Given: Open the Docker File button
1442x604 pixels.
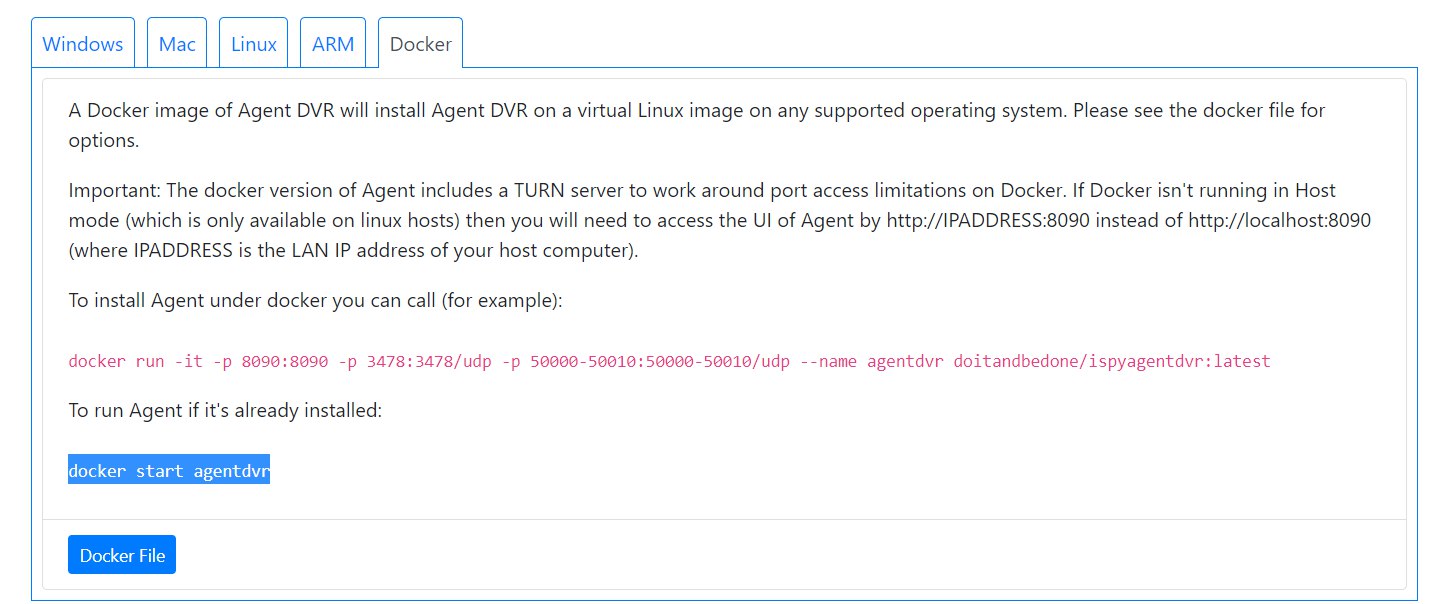Looking at the screenshot, I should tap(122, 555).
